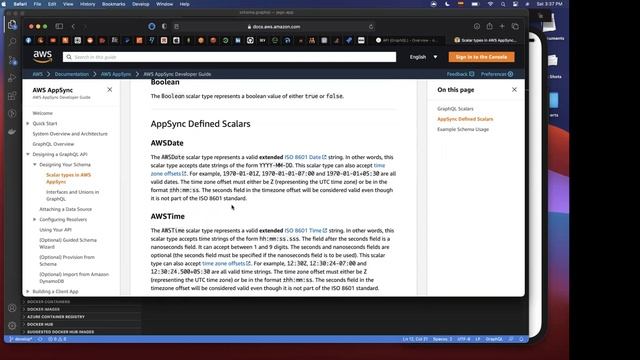The image size is (640, 360).
Task: Collapse Designing Your Schema subsection
Action: (35, 164)
